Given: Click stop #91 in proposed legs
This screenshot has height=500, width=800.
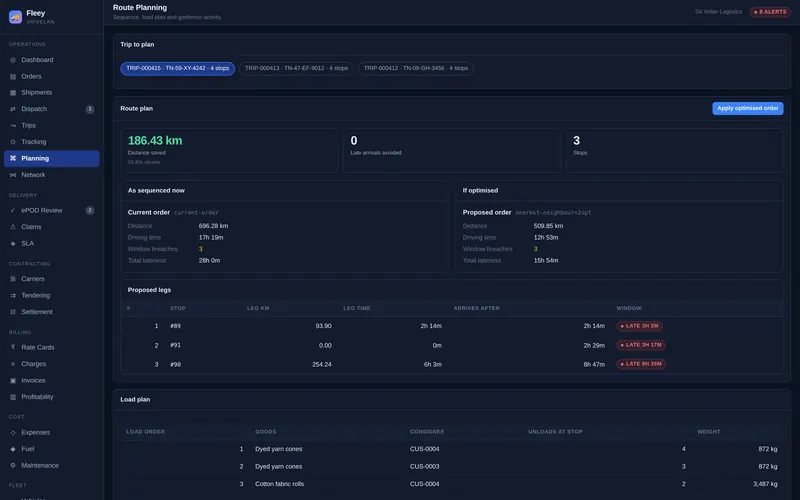Looking at the screenshot, I should [176, 345].
